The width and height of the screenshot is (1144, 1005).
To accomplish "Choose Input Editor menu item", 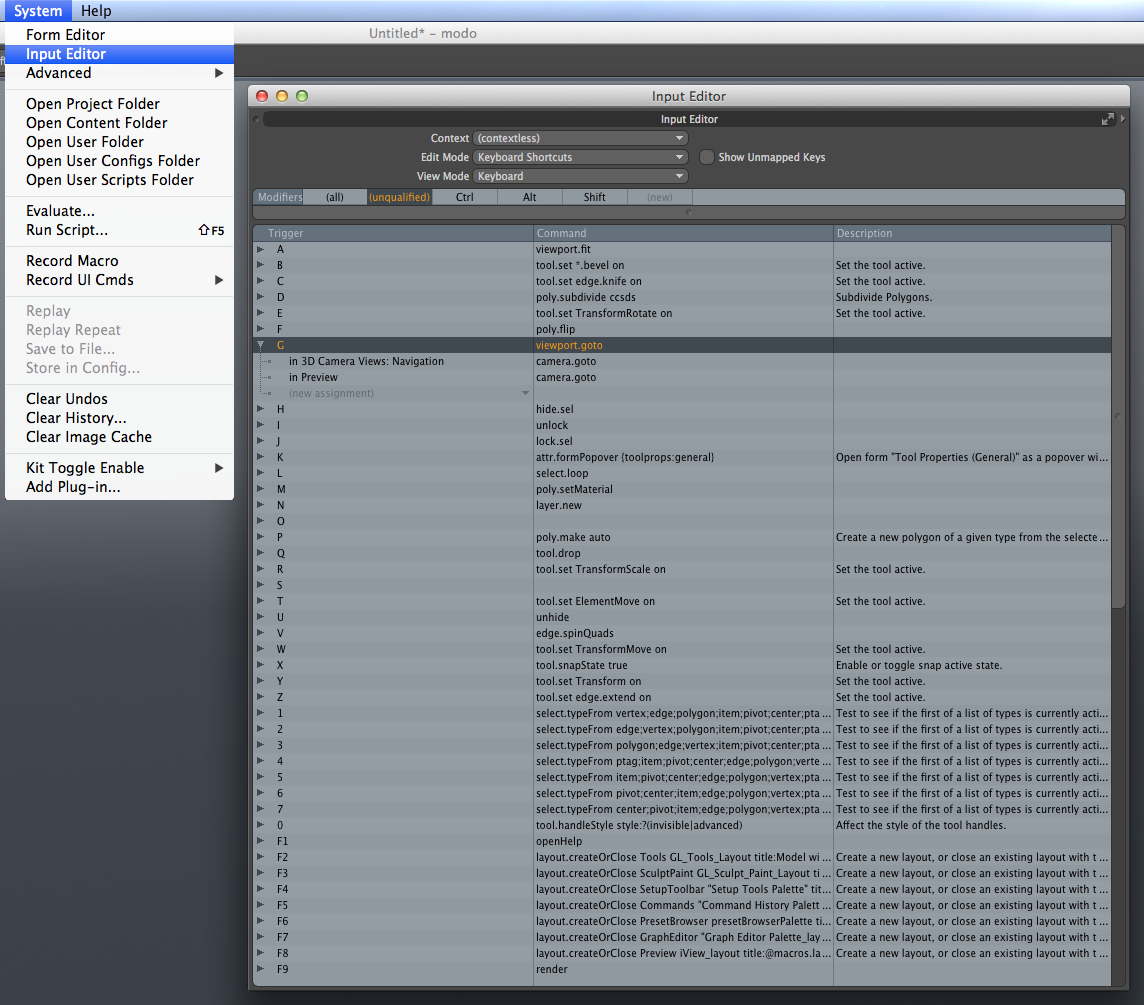I will 120,54.
